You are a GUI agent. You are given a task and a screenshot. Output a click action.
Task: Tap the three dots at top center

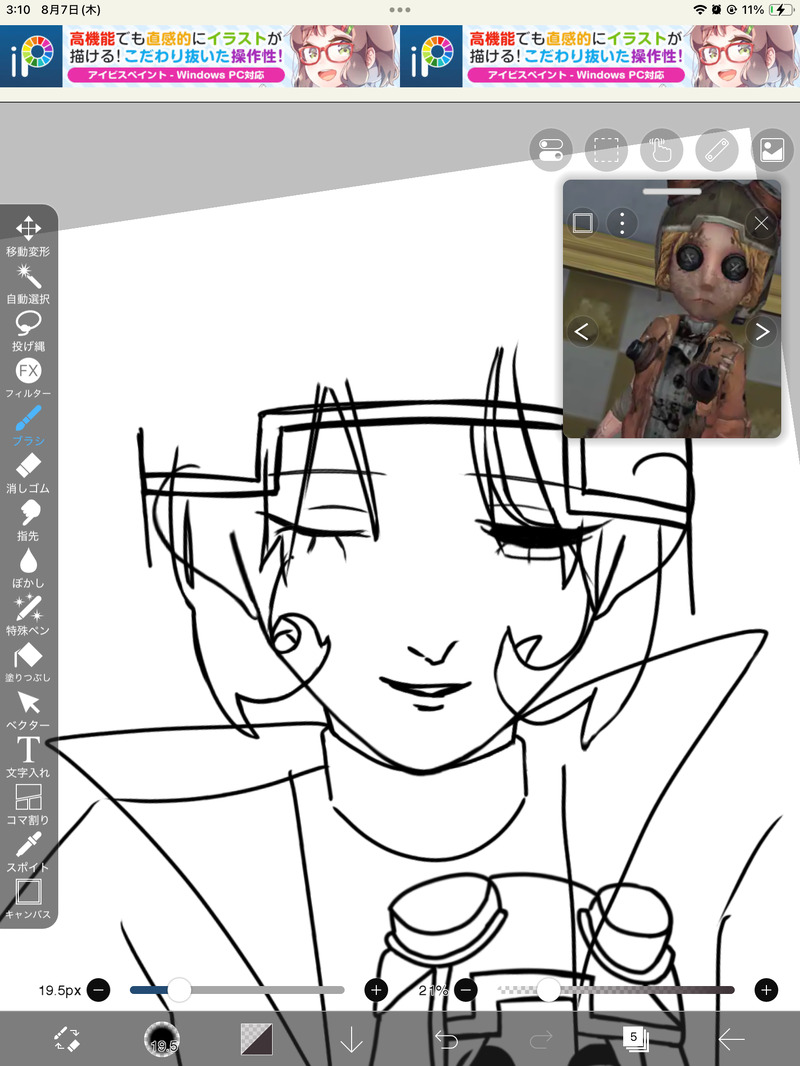[x=400, y=10]
